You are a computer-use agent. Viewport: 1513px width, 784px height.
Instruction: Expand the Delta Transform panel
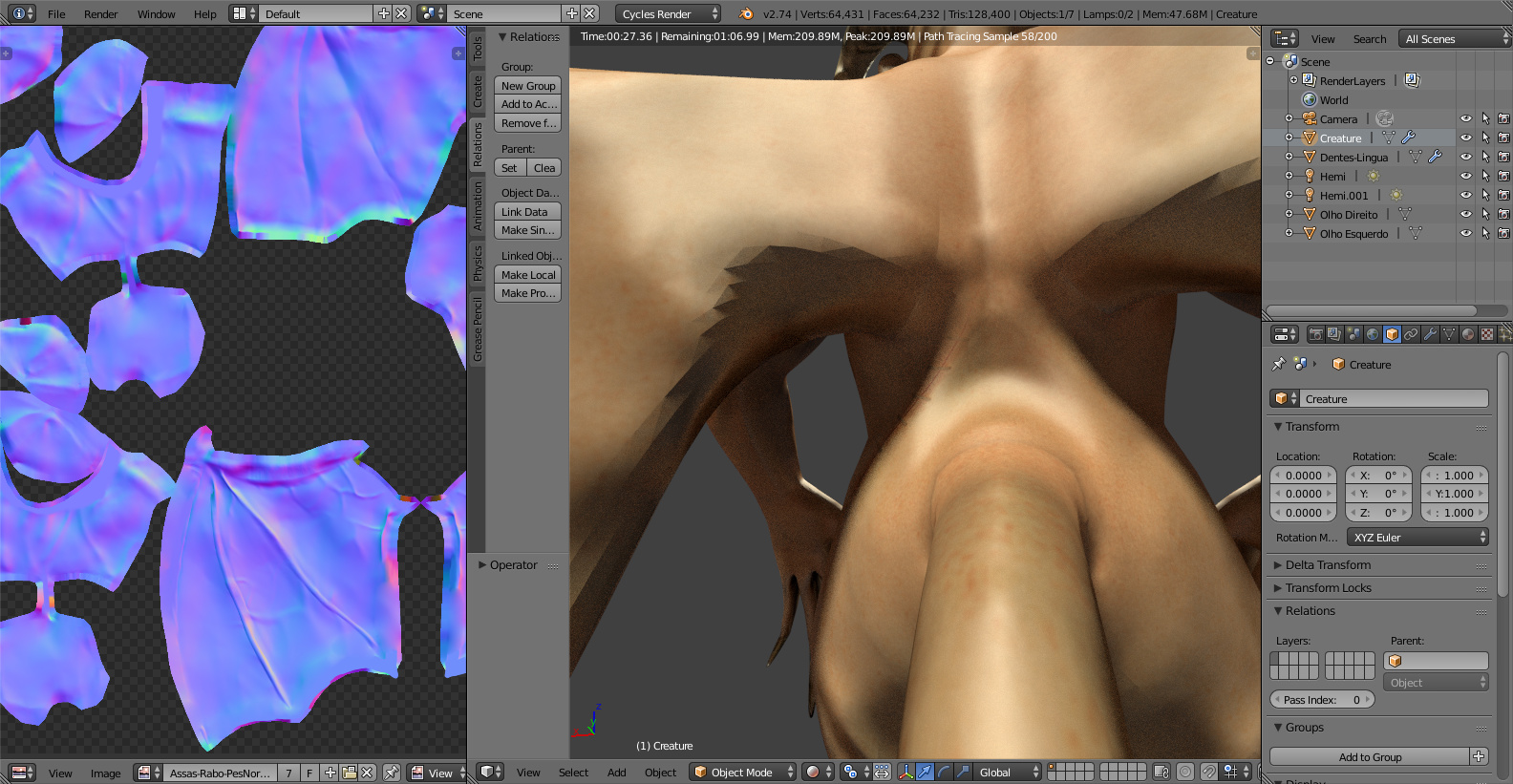[x=1328, y=564]
